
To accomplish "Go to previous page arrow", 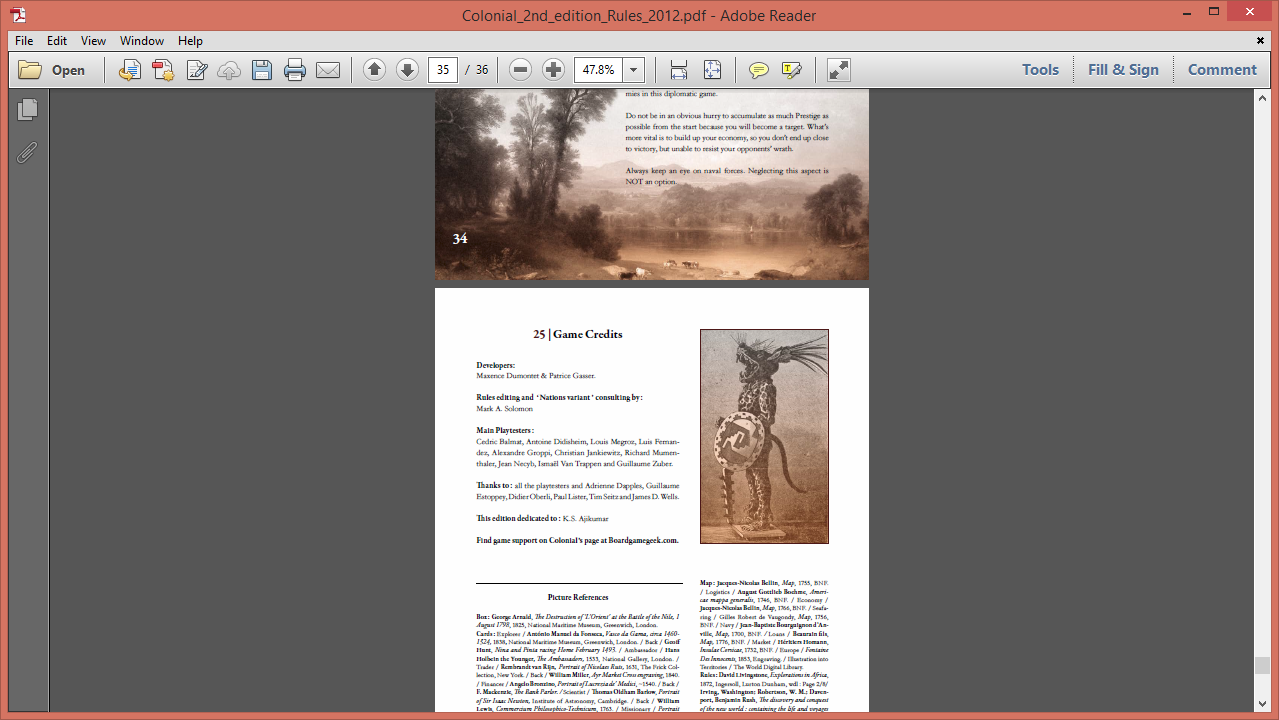I will 374,70.
